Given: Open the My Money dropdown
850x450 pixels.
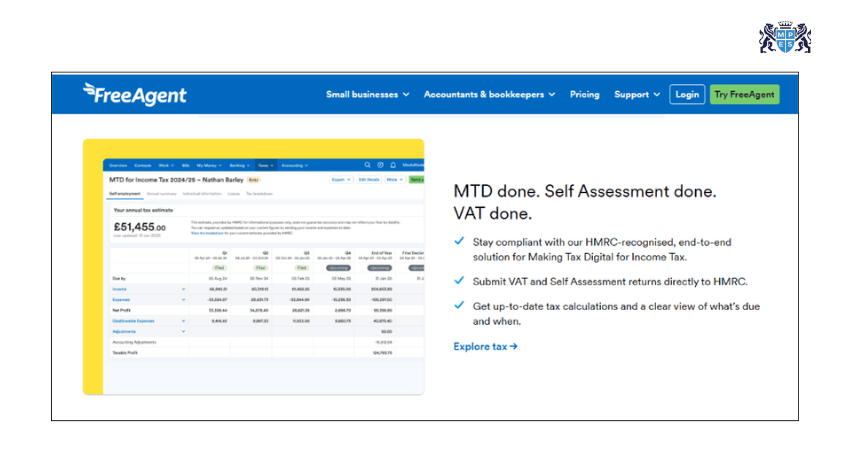Looking at the screenshot, I should click(209, 165).
